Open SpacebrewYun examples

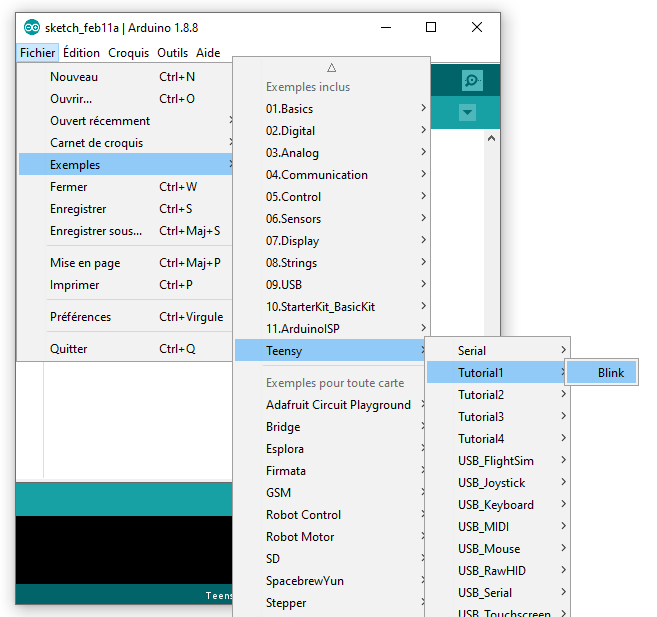coord(331,581)
